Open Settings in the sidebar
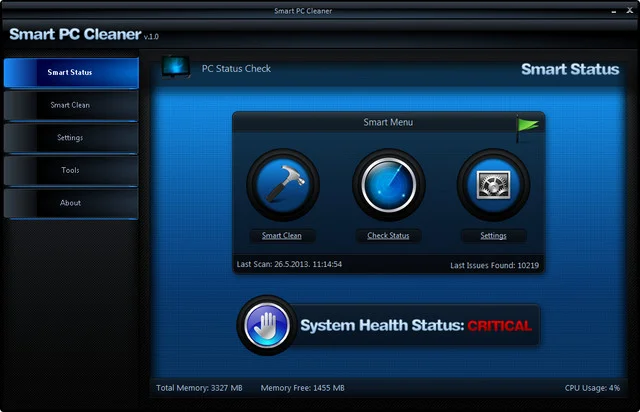The height and width of the screenshot is (412, 640). click(71, 138)
